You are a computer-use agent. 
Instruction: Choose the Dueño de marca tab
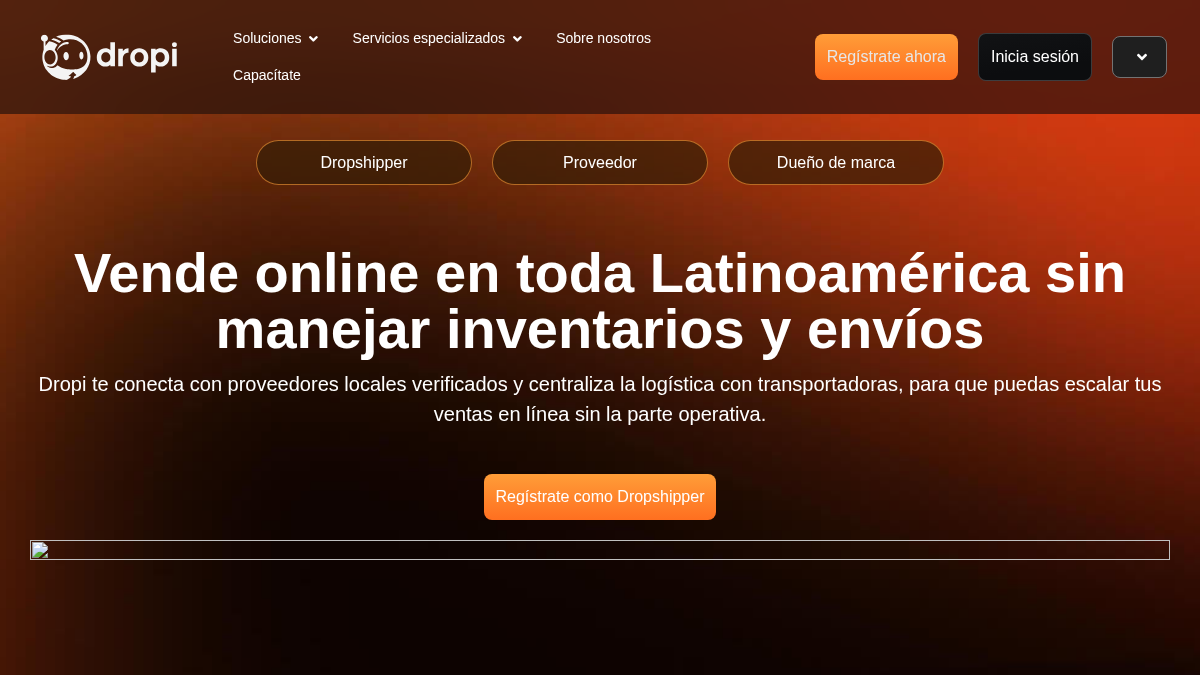pyautogui.click(x=836, y=162)
